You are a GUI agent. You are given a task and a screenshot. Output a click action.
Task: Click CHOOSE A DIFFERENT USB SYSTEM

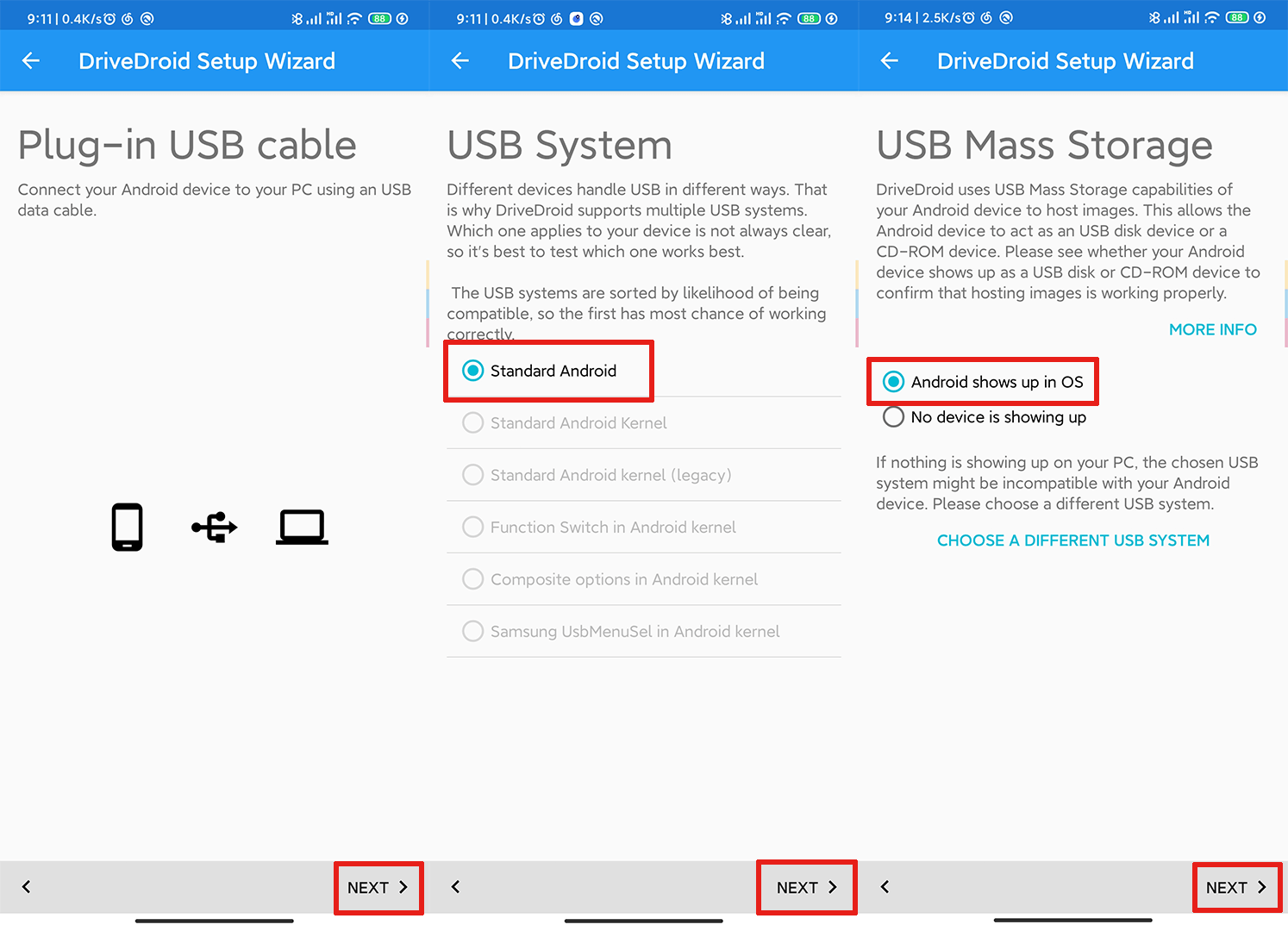pyautogui.click(x=1072, y=540)
